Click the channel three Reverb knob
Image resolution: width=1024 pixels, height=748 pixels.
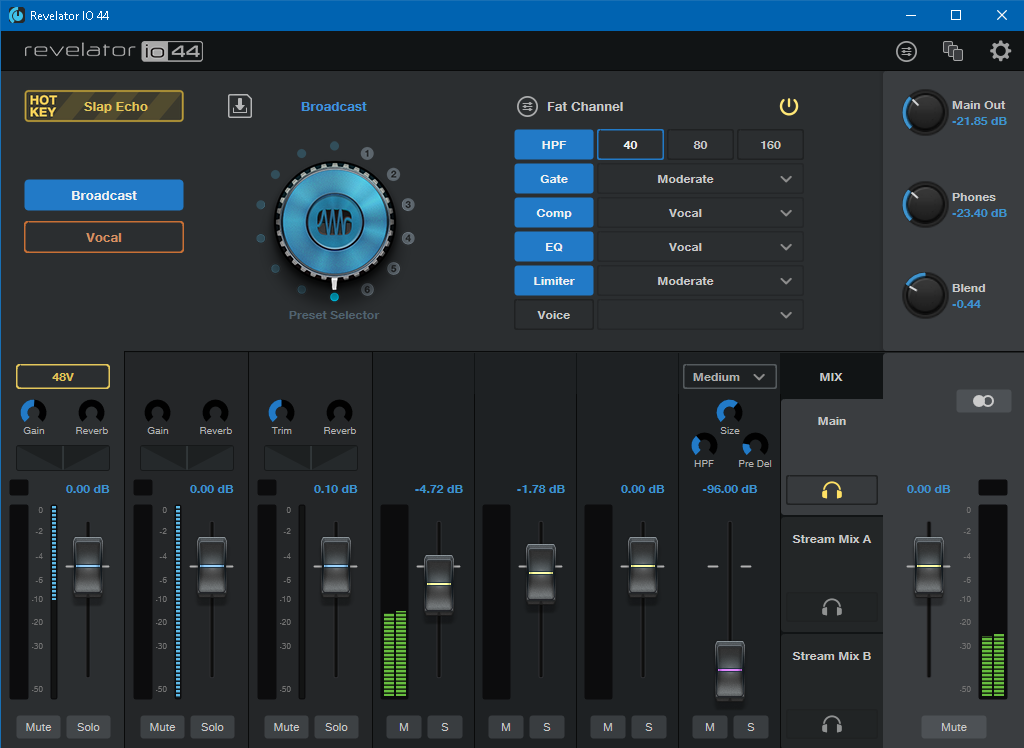pyautogui.click(x=340, y=412)
